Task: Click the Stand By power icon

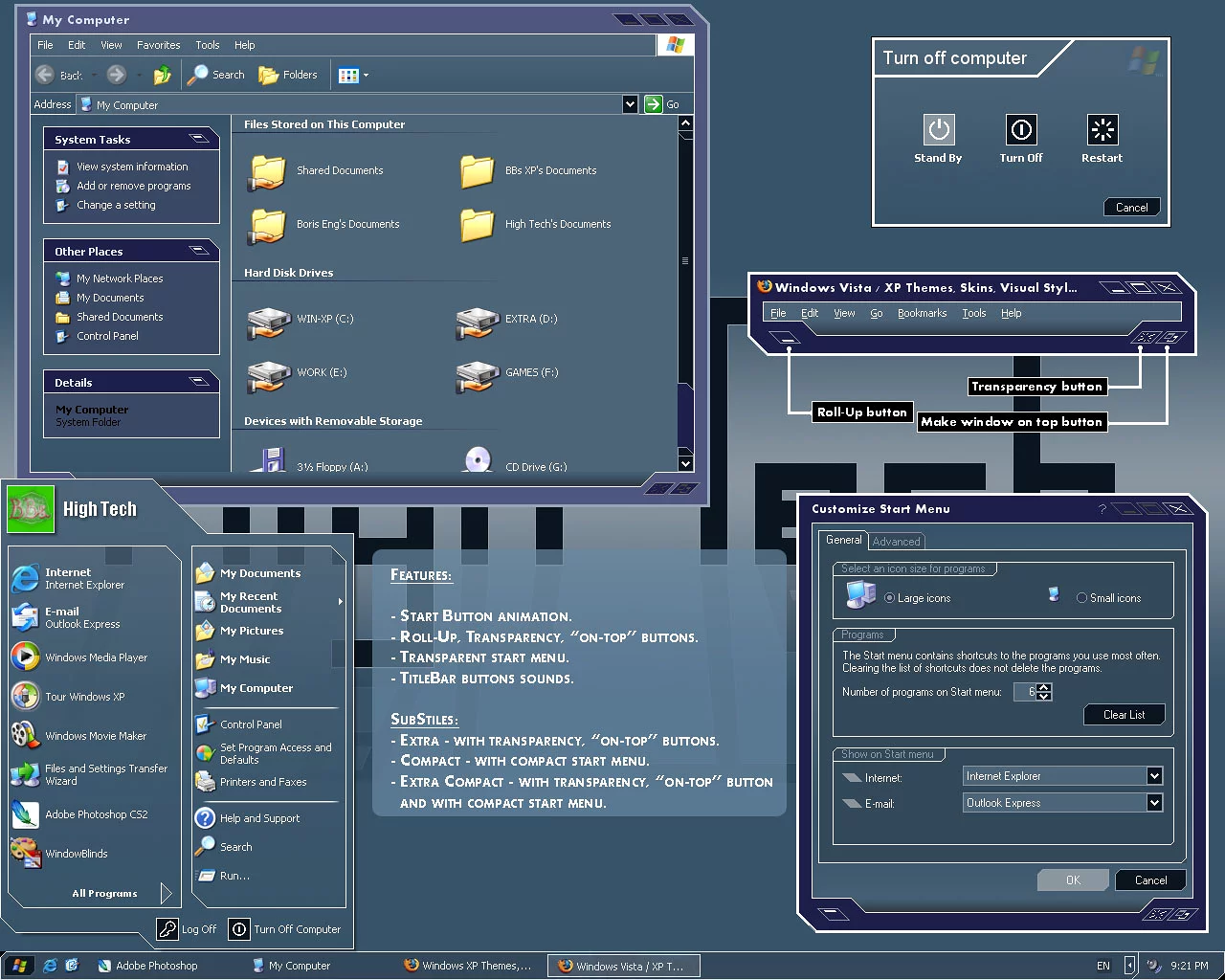Action: point(938,130)
